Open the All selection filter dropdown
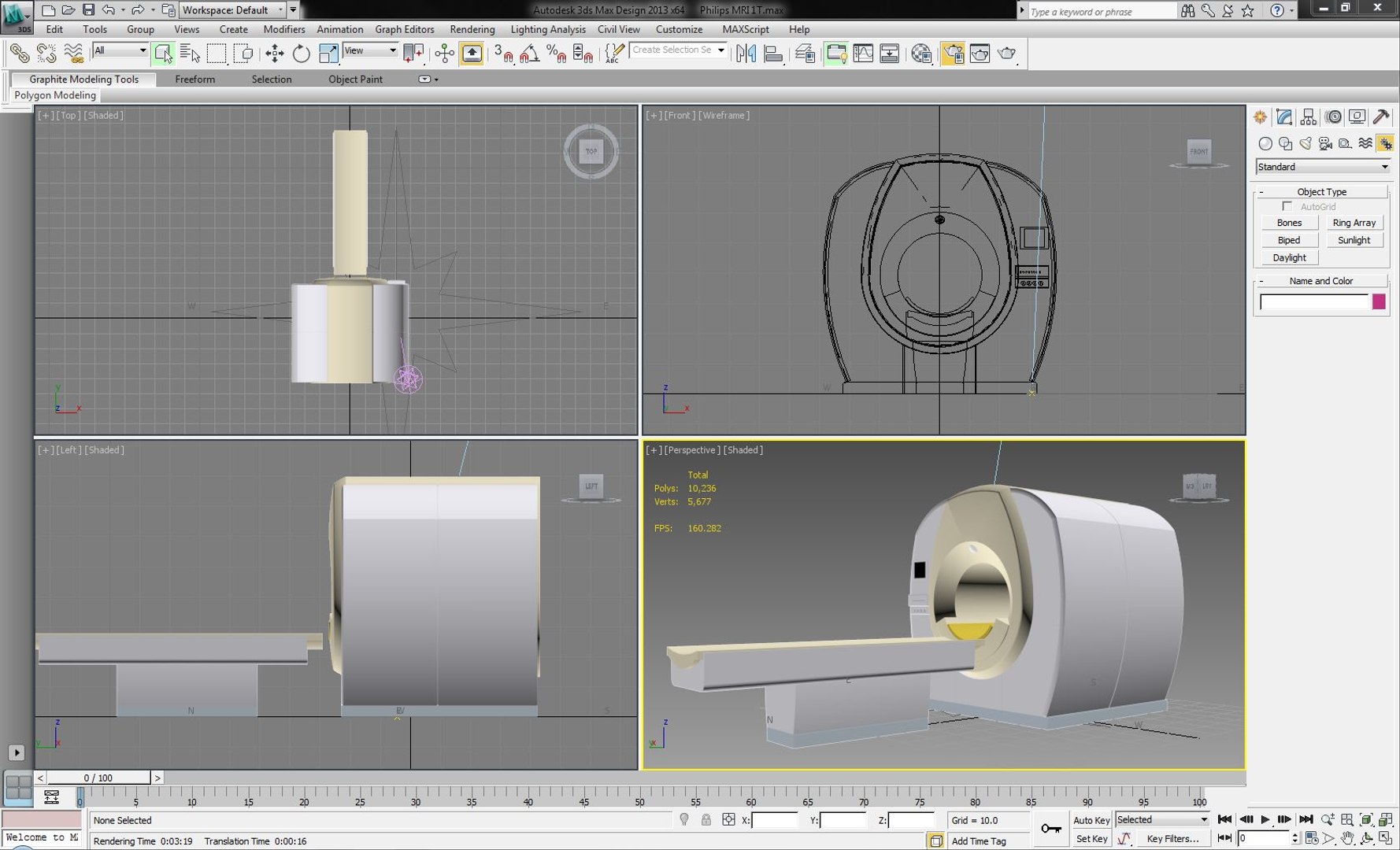The height and width of the screenshot is (850, 1400). click(x=120, y=50)
